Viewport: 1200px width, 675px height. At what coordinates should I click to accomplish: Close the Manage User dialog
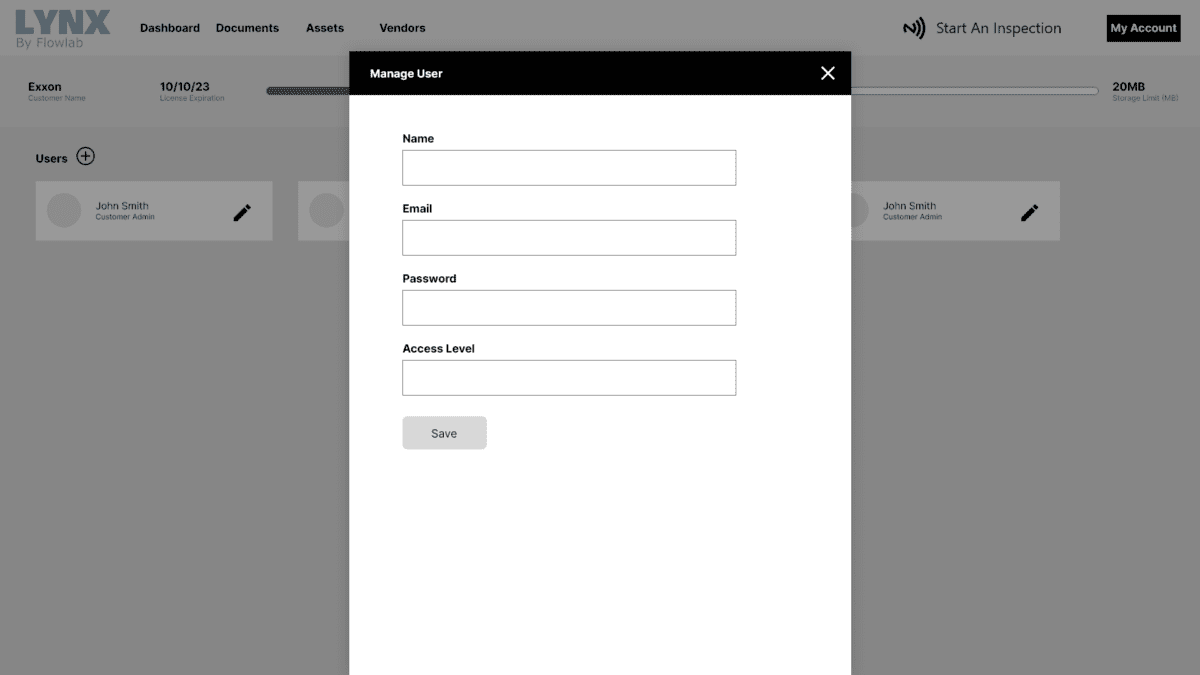pos(827,73)
